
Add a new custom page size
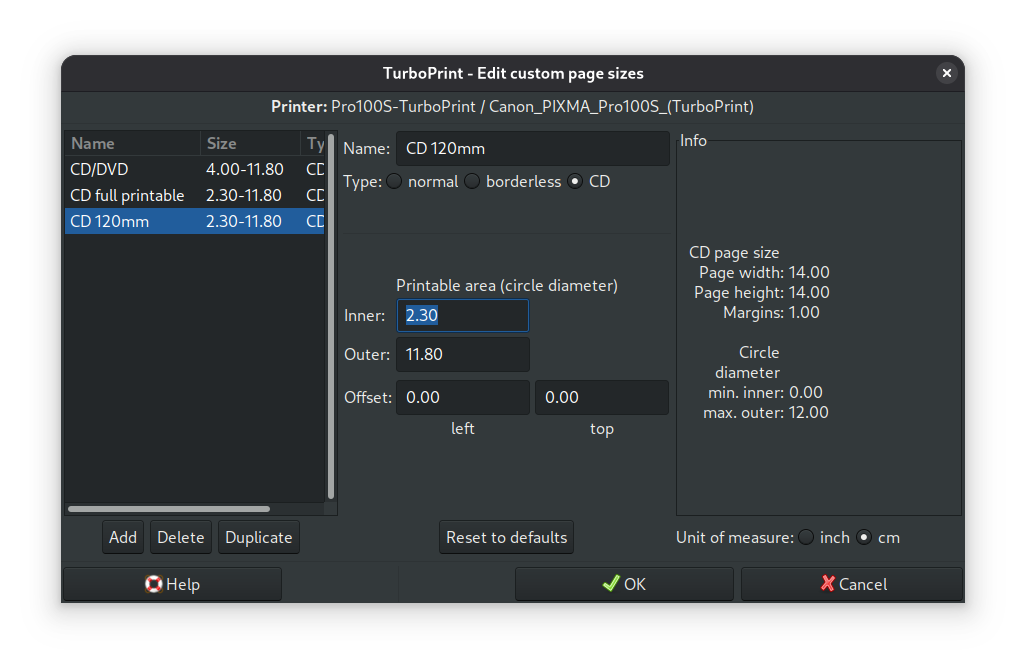click(123, 537)
